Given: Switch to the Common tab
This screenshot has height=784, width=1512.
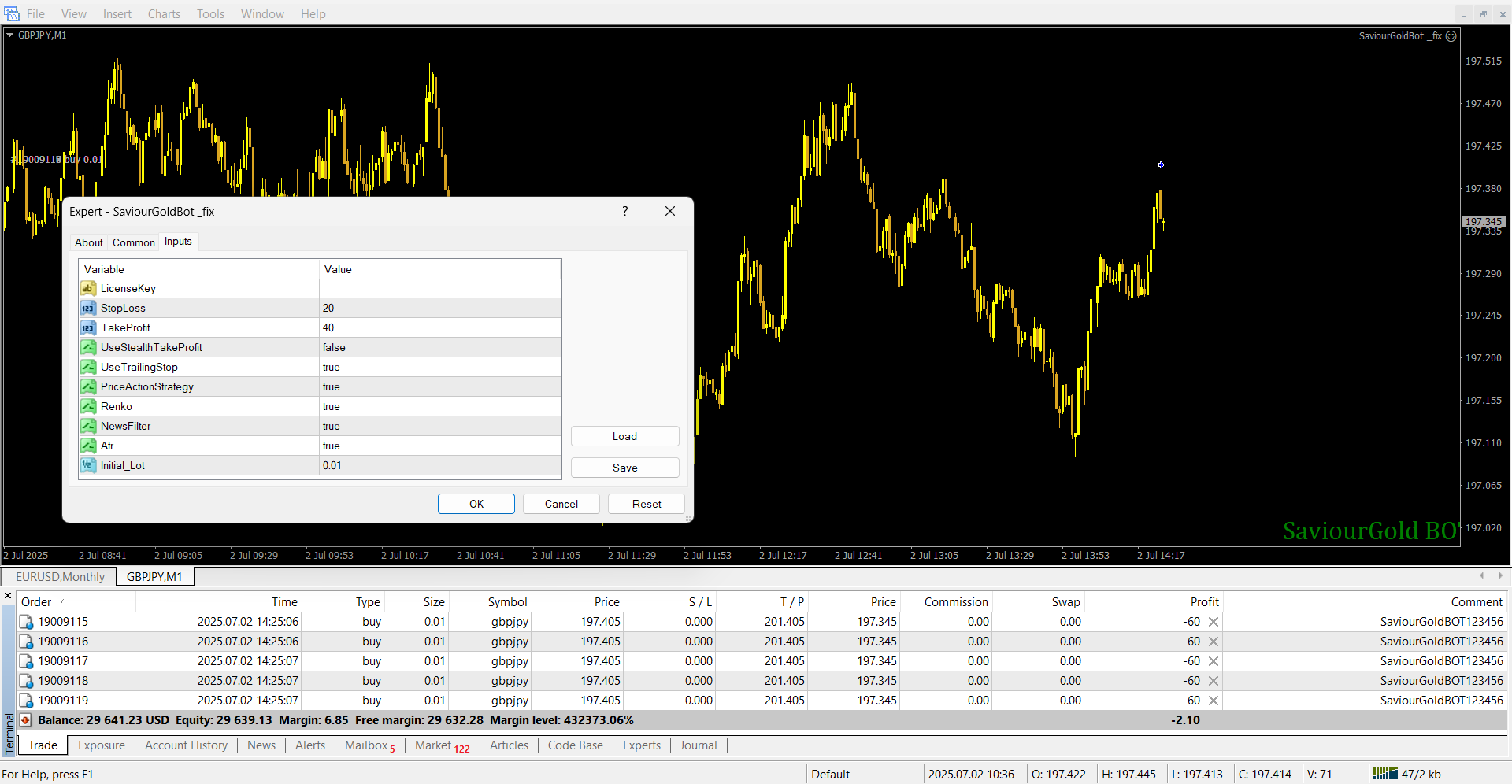Looking at the screenshot, I should 134,242.
